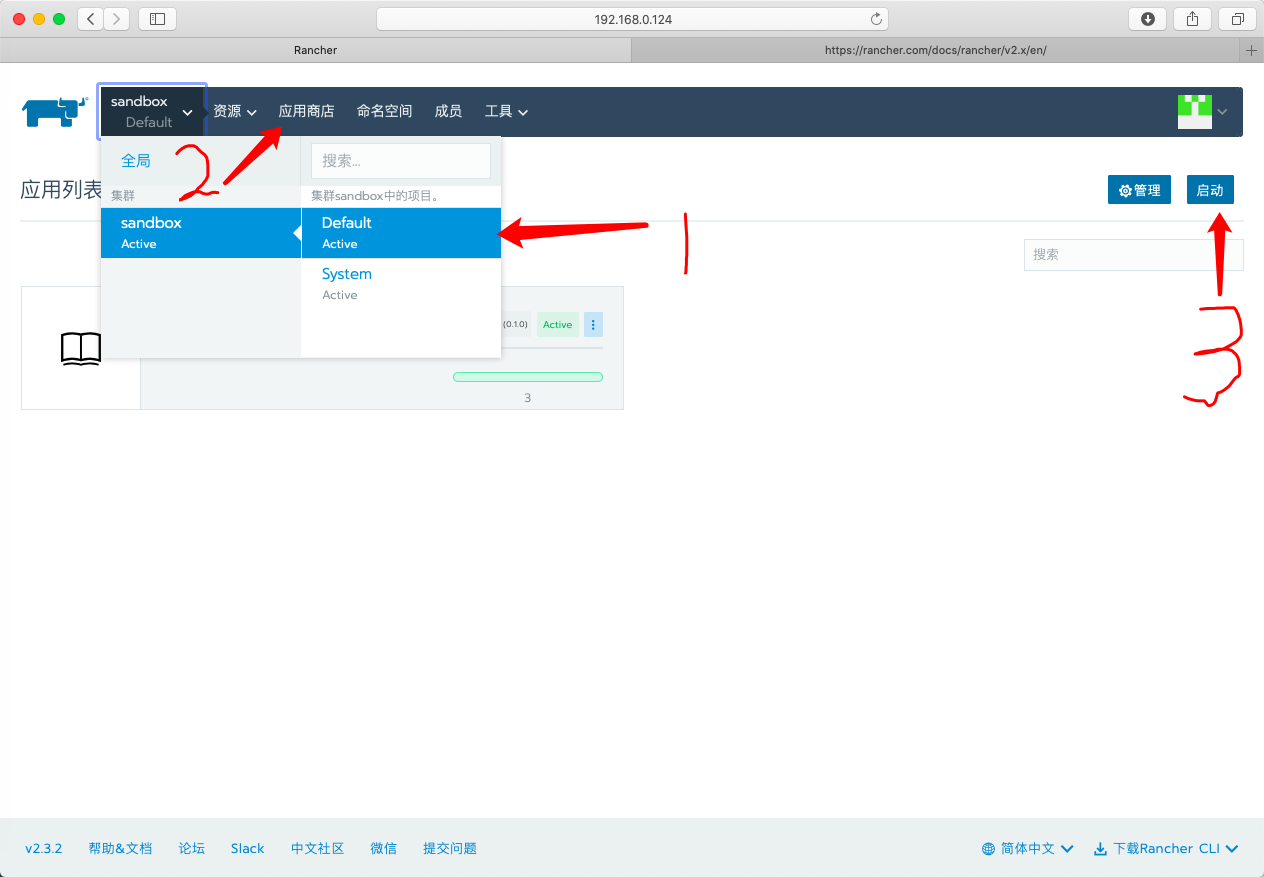
Task: Open the 帮助&文档 link
Action: [120, 848]
